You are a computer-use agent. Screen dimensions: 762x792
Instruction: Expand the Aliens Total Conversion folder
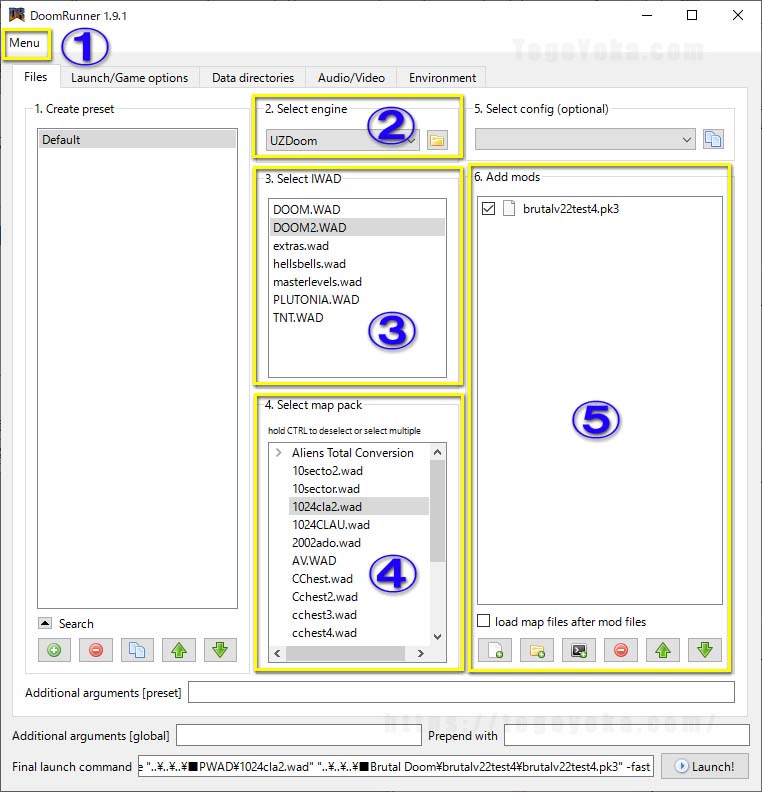278,453
